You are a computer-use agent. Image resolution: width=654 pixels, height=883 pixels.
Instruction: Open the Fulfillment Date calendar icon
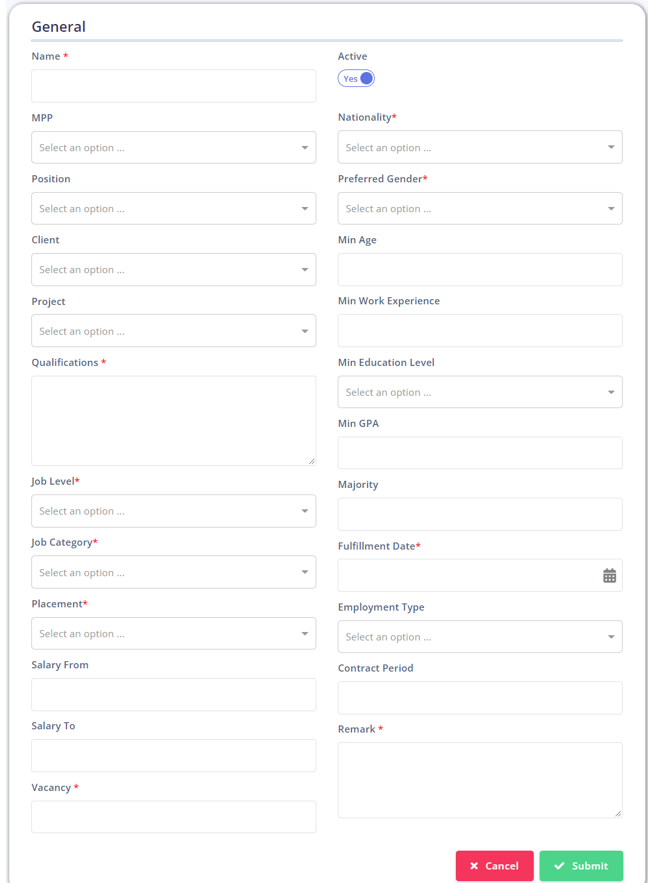(x=609, y=576)
